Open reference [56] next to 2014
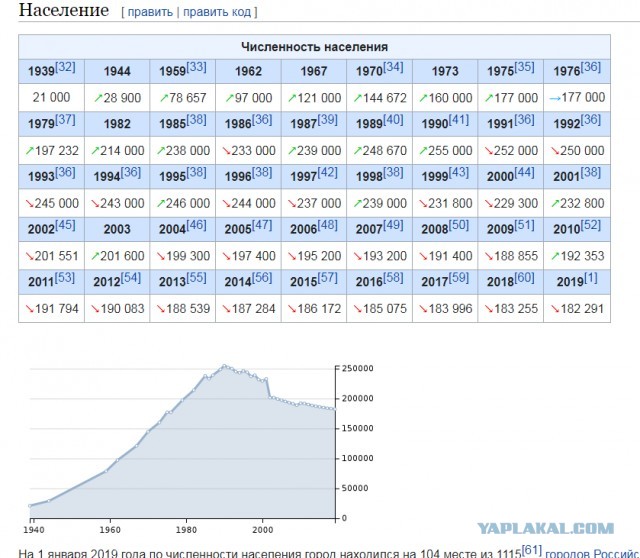Viewport: 640px width, 558px height. pyautogui.click(x=262, y=278)
